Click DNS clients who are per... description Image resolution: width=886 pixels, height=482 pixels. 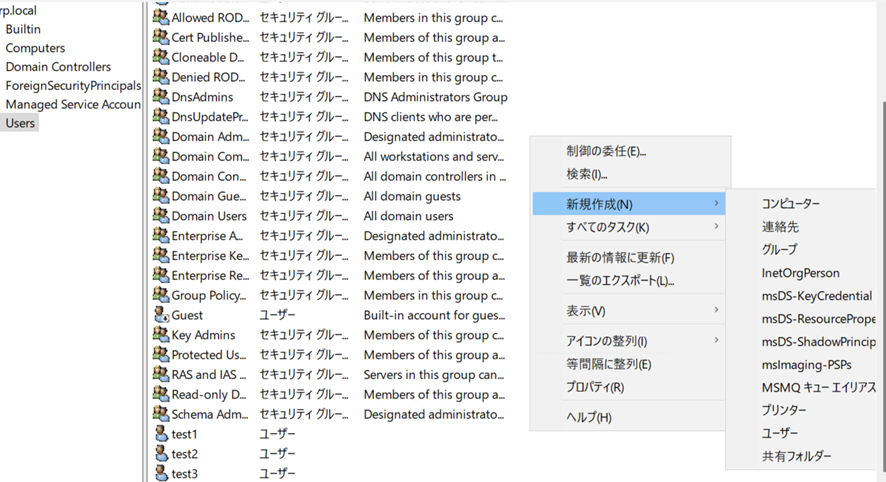click(x=431, y=117)
